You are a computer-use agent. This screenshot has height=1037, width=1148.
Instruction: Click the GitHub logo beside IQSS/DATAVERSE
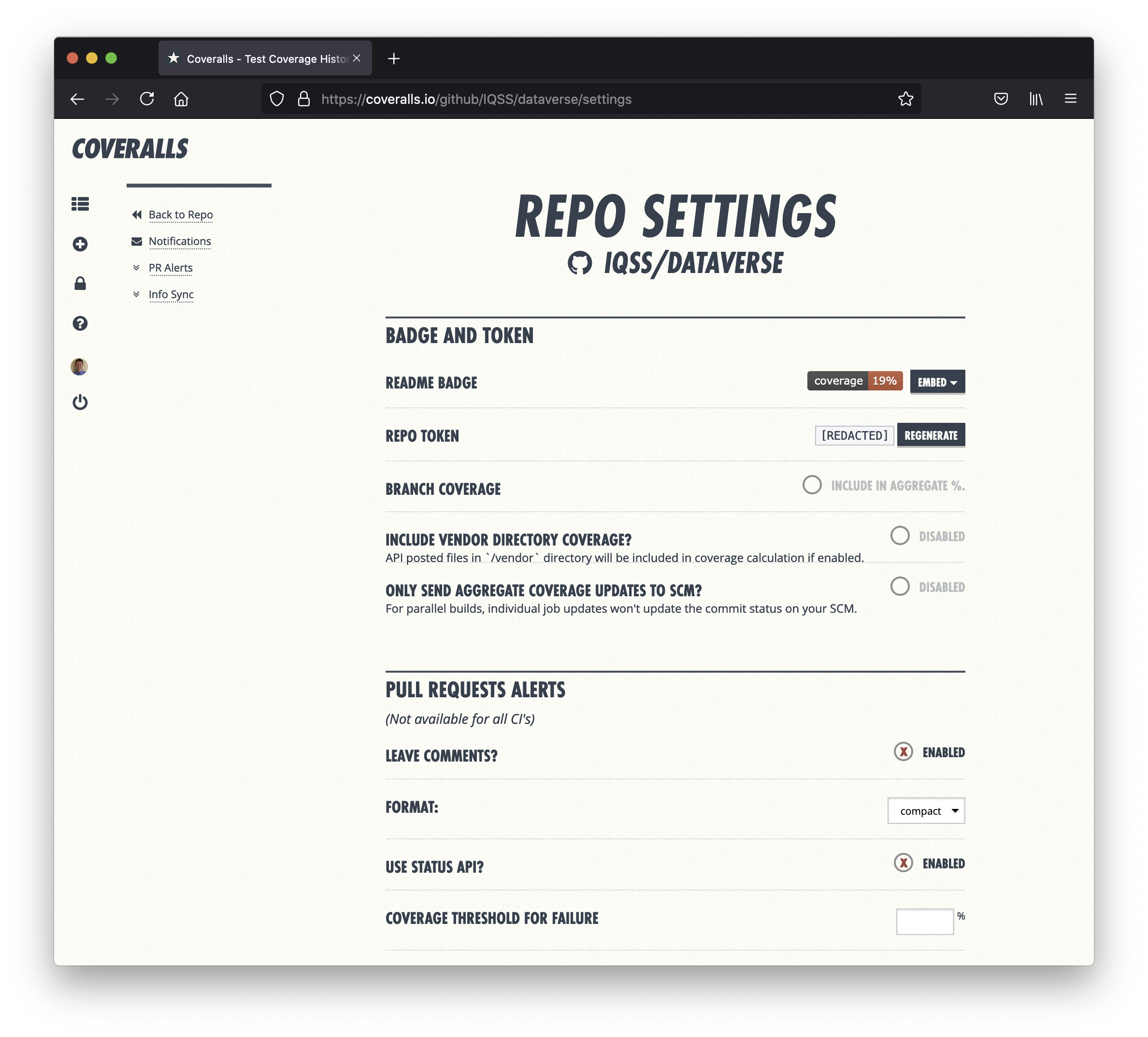579,264
